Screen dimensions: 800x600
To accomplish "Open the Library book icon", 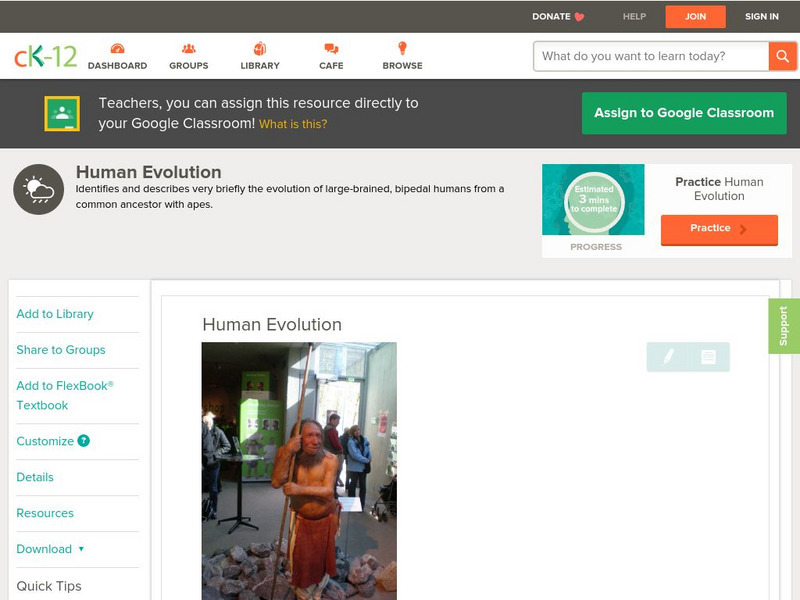I will pos(260,50).
